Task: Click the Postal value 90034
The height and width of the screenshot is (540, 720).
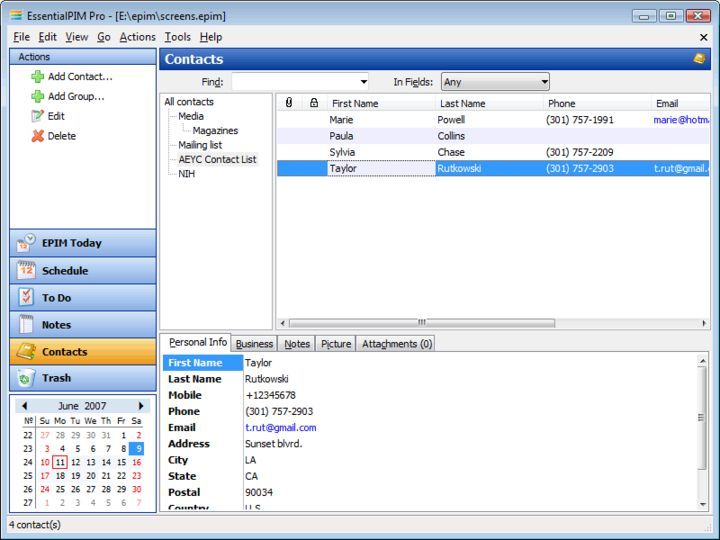Action: [259, 492]
